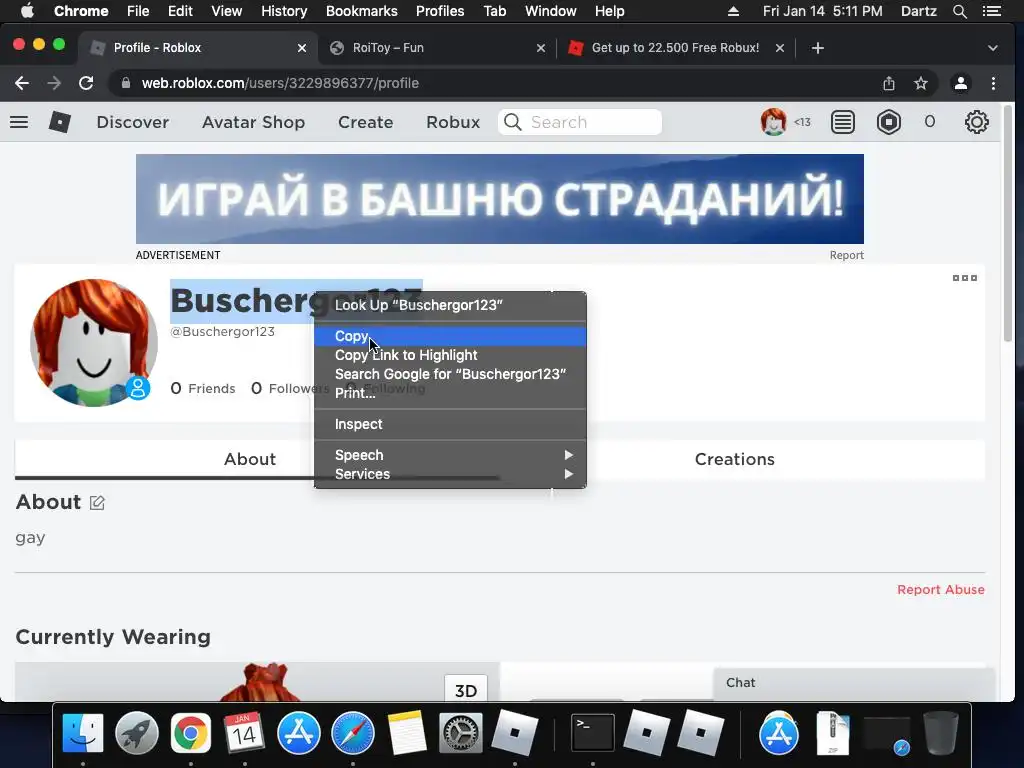The height and width of the screenshot is (768, 1024).
Task: Click the search magnifier icon in Roblox
Action: (x=513, y=122)
